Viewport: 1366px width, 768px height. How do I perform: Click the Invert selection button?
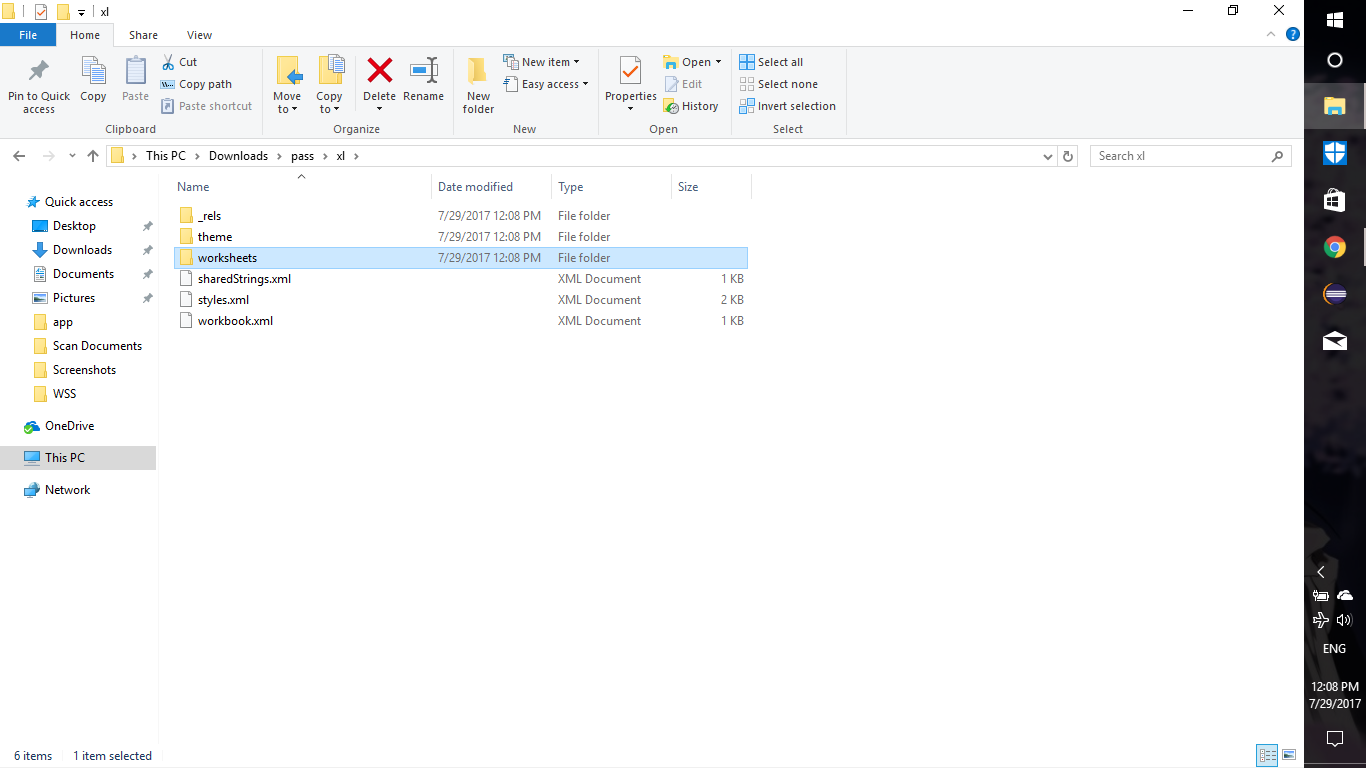coord(787,106)
